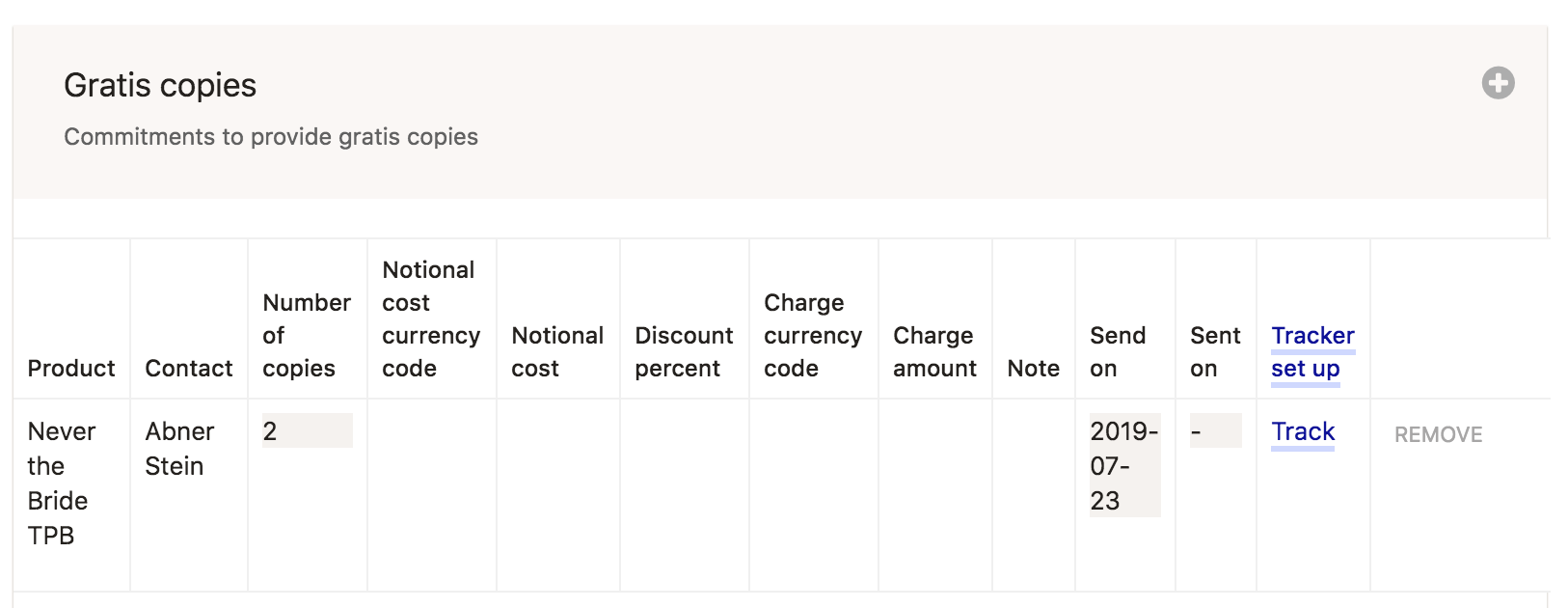
Task: Click the plus icon to add gratis copies
Action: [1498, 83]
